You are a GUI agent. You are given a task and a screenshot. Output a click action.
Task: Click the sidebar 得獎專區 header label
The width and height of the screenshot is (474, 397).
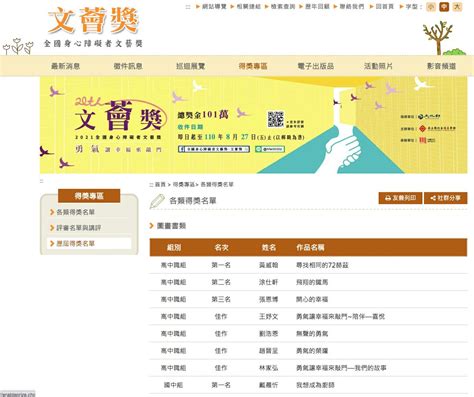pyautogui.click(x=89, y=196)
